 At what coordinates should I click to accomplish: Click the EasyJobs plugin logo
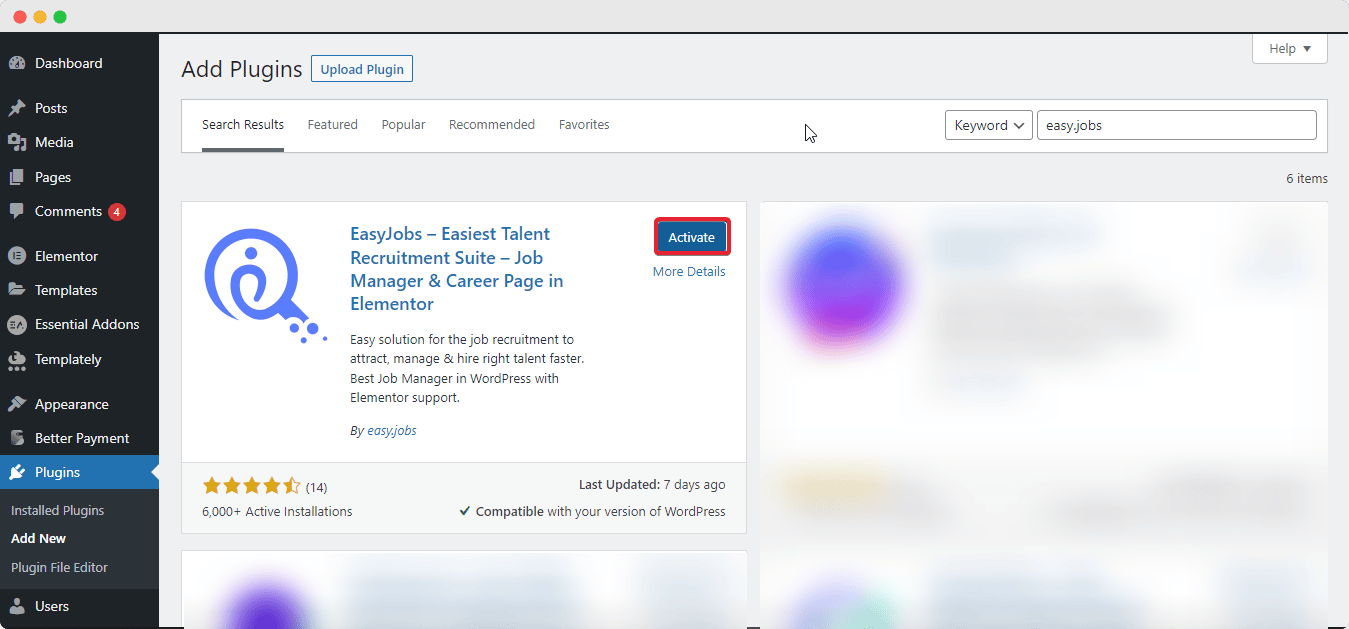[x=267, y=284]
